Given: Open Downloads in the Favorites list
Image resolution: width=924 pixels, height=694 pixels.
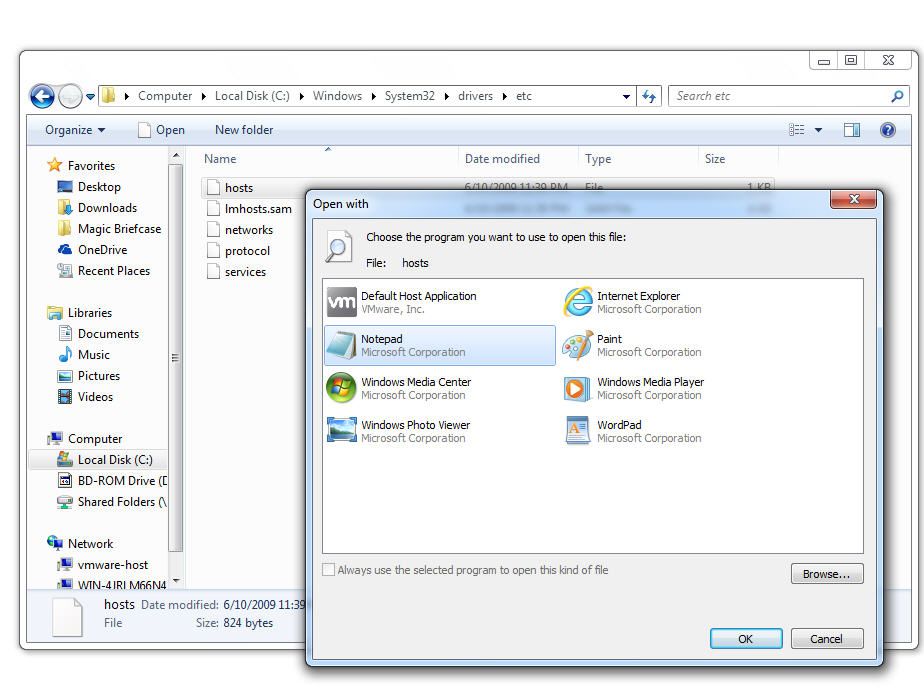Looking at the screenshot, I should tap(107, 208).
